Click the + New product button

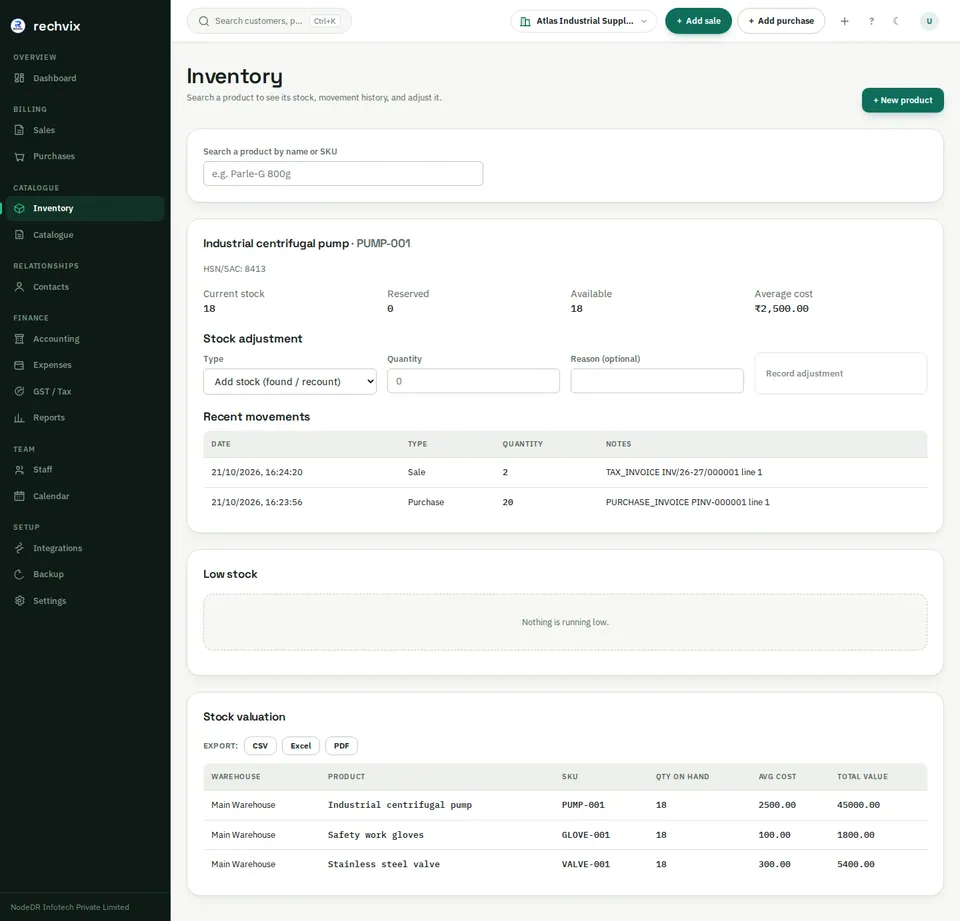[x=902, y=100]
